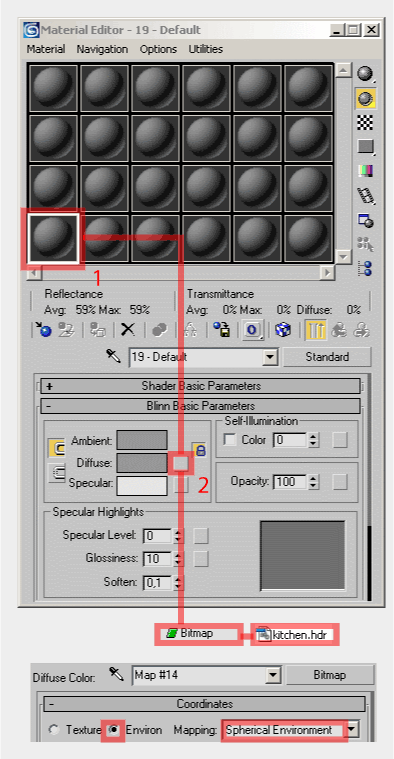Click the Make Preview filmstrip icon
The width and height of the screenshot is (394, 759).
tap(365, 196)
